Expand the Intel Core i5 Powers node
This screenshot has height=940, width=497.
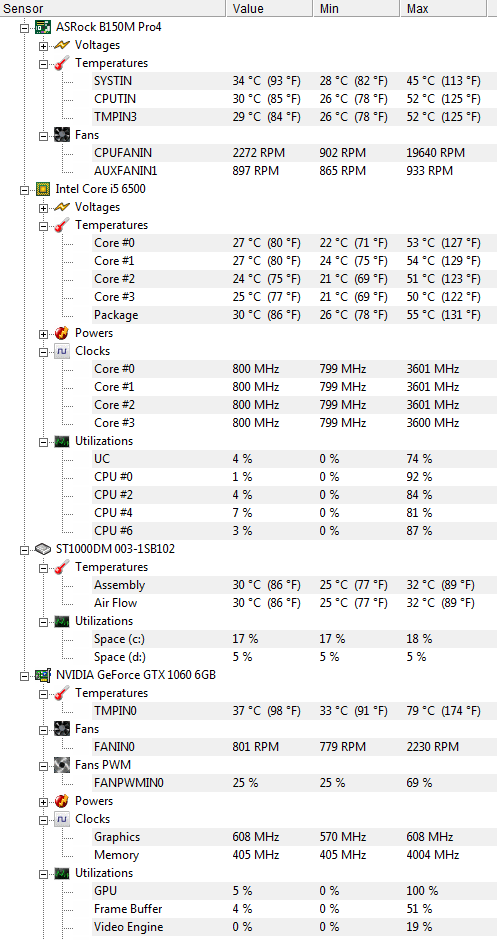(x=43, y=333)
